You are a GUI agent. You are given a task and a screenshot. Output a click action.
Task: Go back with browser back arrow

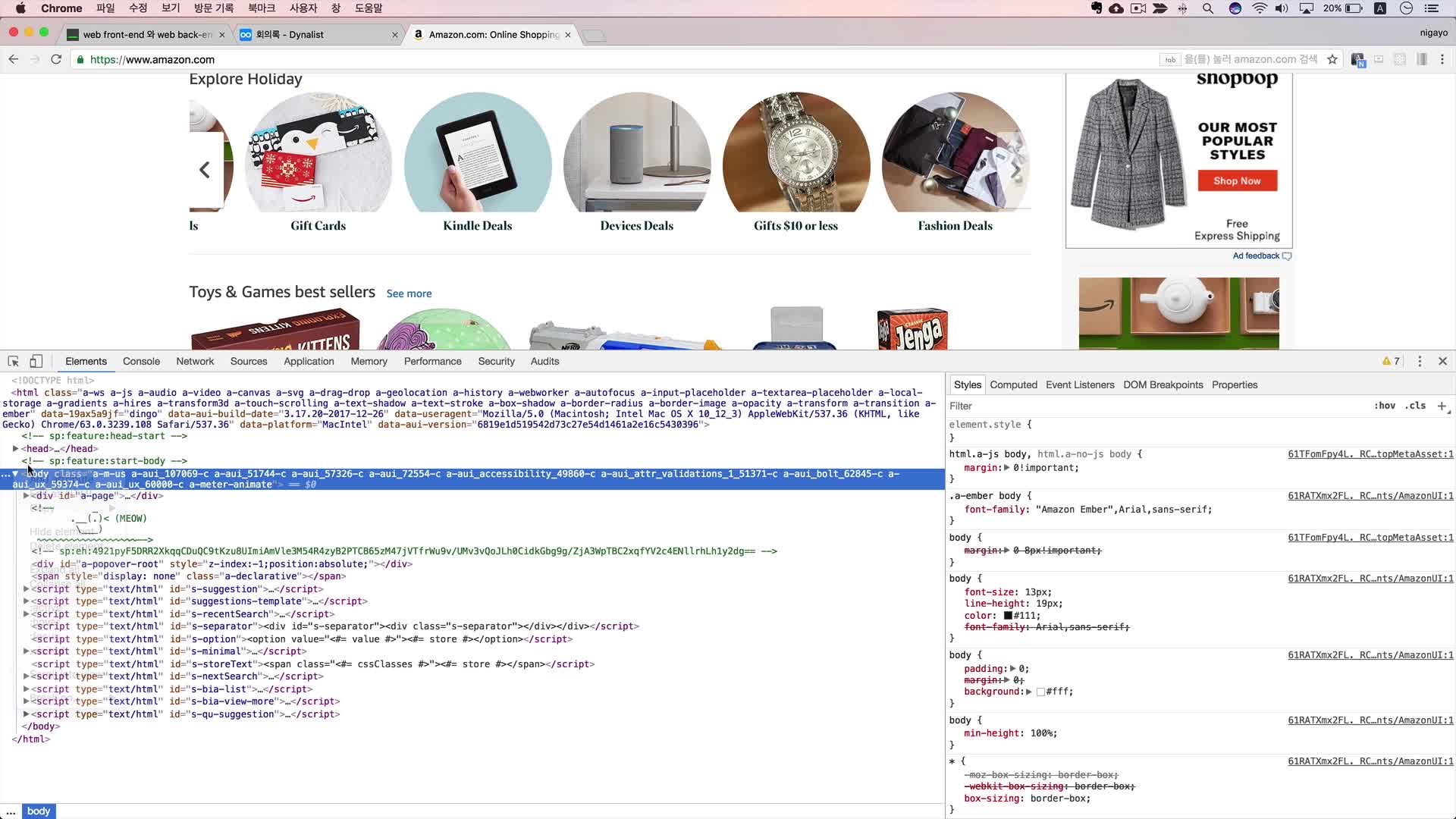[x=13, y=59]
